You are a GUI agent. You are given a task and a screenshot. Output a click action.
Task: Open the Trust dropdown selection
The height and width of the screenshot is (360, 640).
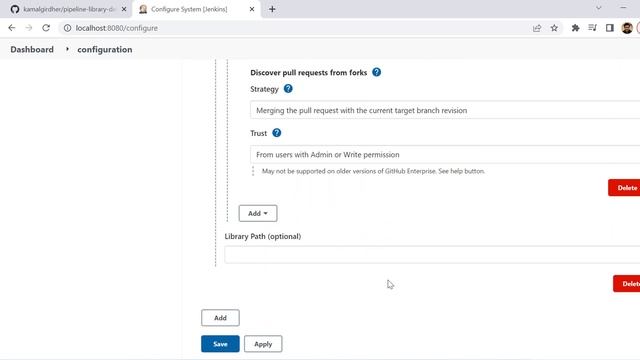coord(445,154)
